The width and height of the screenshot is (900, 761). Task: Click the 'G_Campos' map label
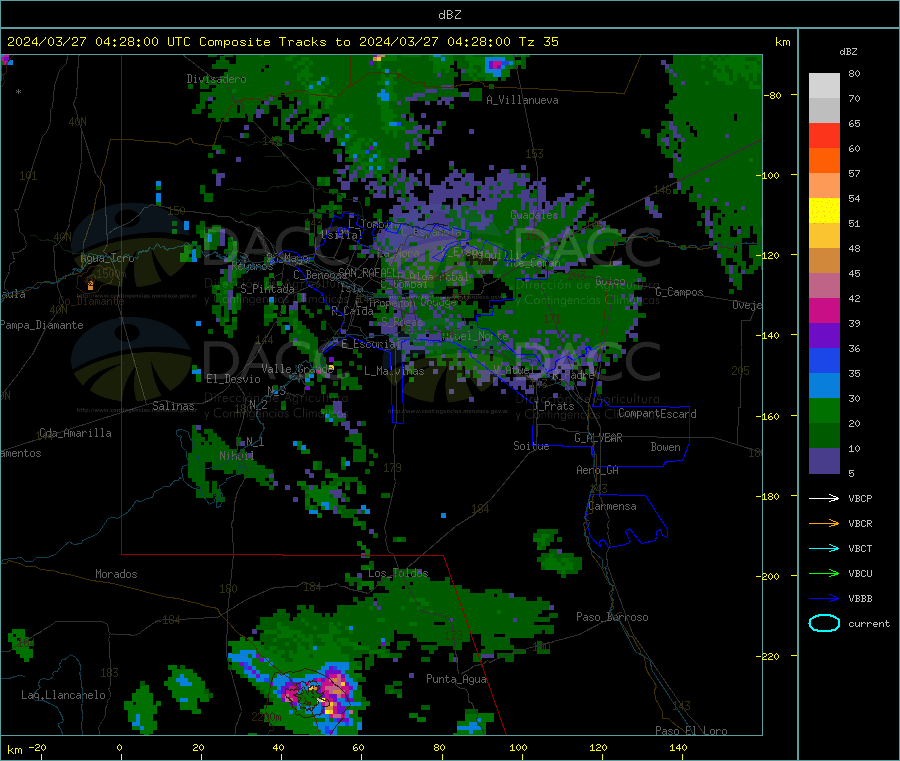pyautogui.click(x=679, y=292)
